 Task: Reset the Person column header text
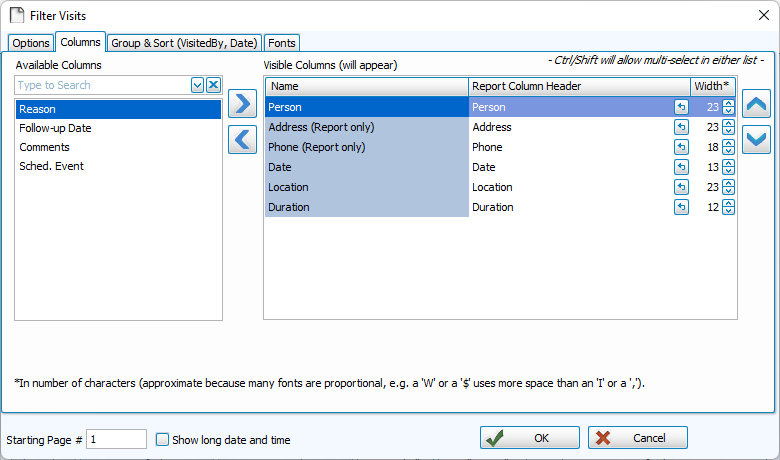tap(681, 107)
